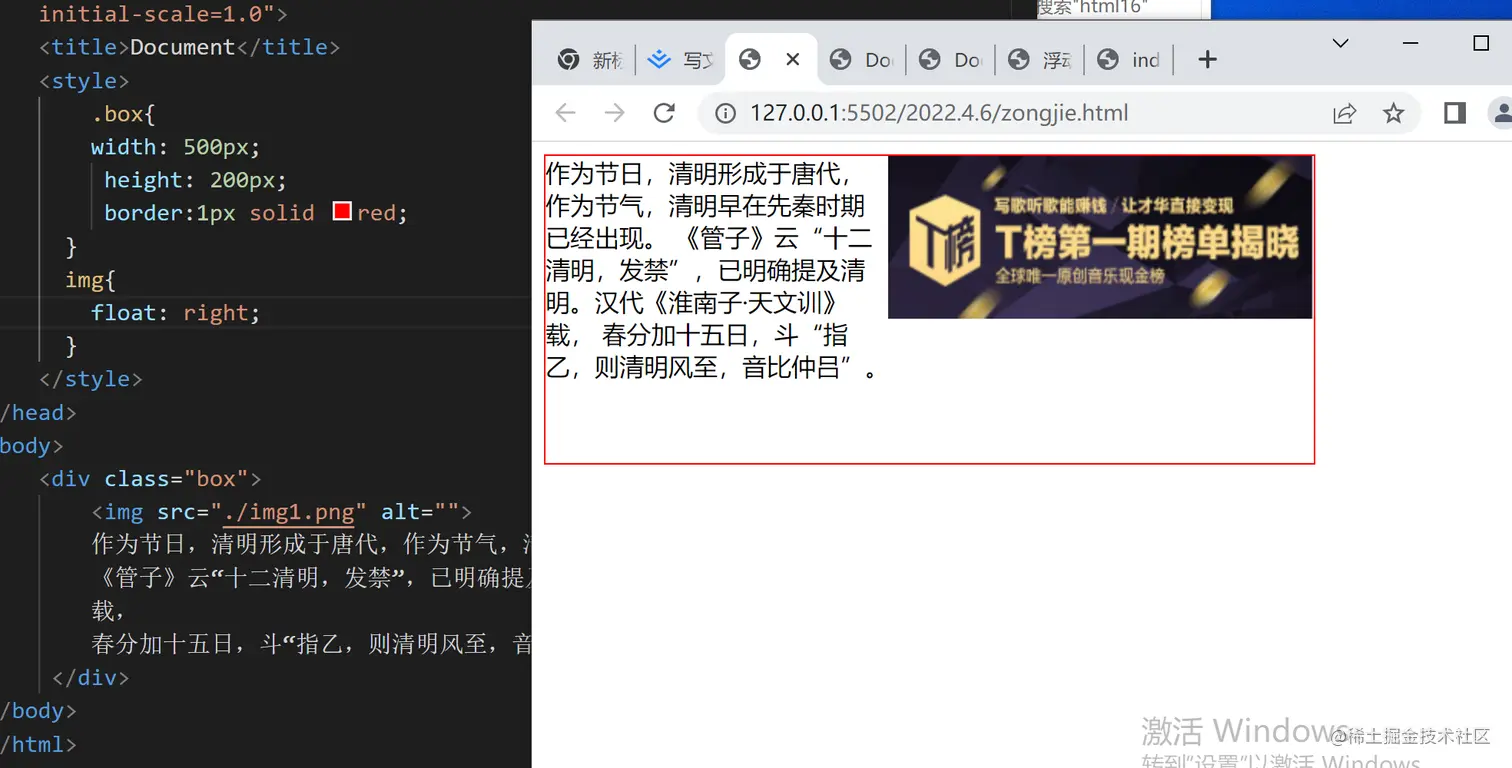This screenshot has width=1512, height=768.
Task: Click the closing </div> tag in the editor
Action: [91, 677]
